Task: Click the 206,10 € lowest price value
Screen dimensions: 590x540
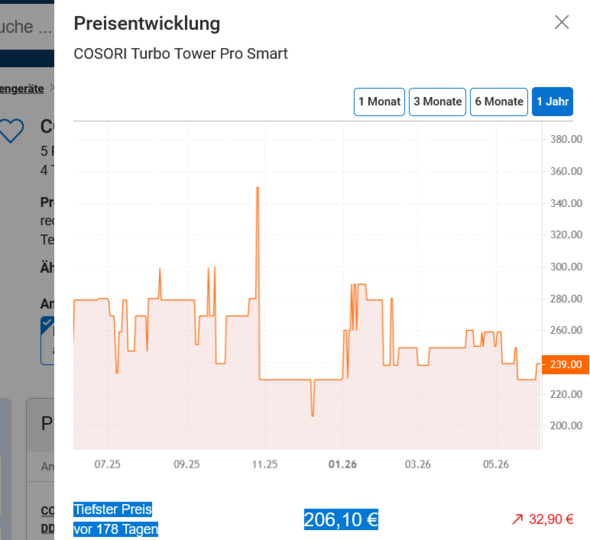Action: 341,520
